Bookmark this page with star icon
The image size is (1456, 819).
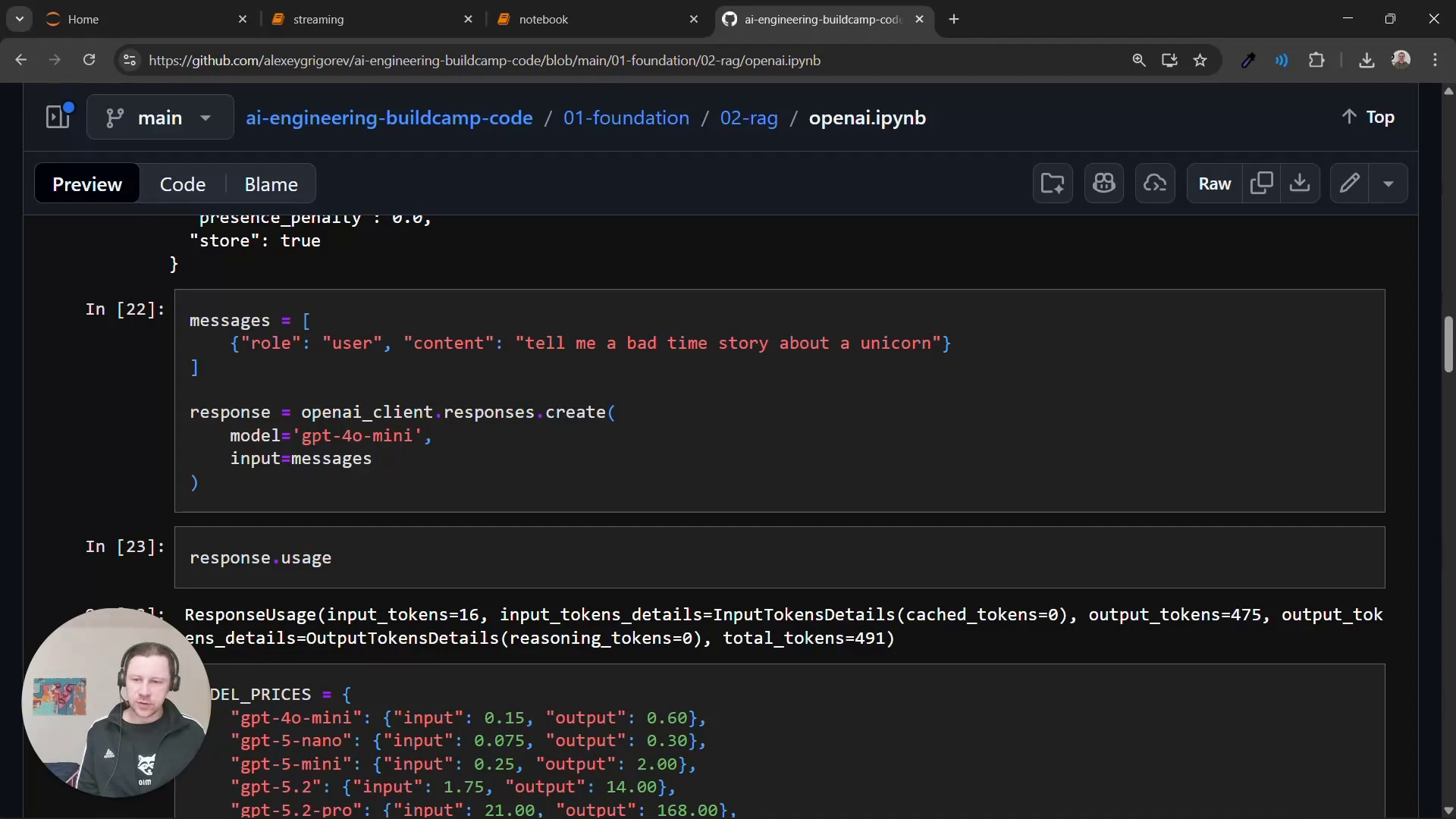tap(1200, 60)
